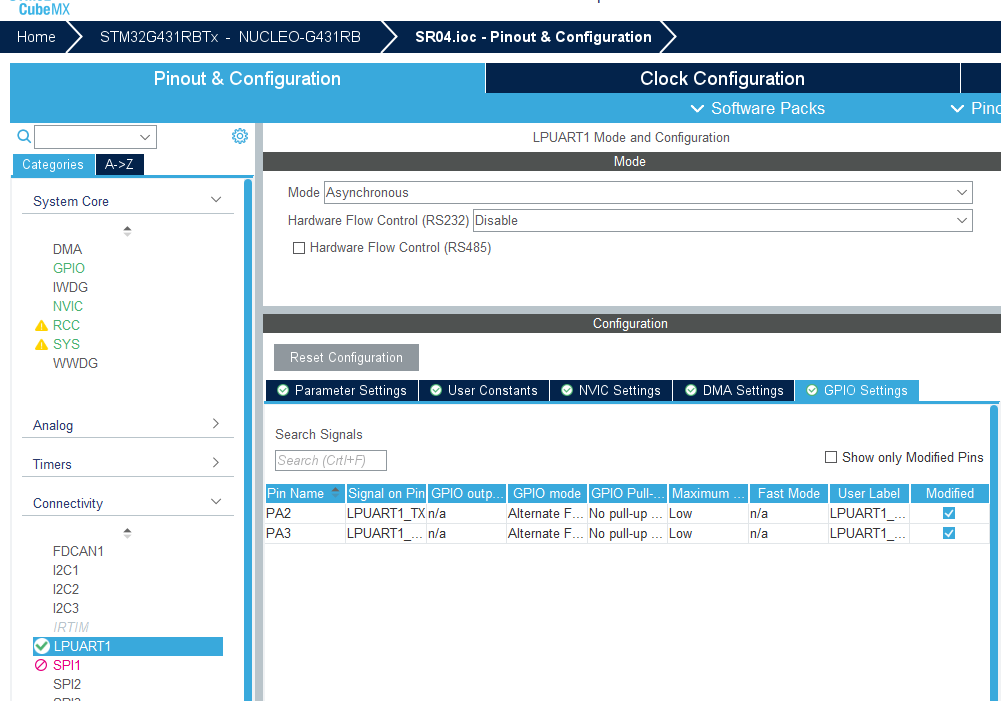Click the PA2 pin name cell
Screen dimensions: 1001x701
pos(305,513)
